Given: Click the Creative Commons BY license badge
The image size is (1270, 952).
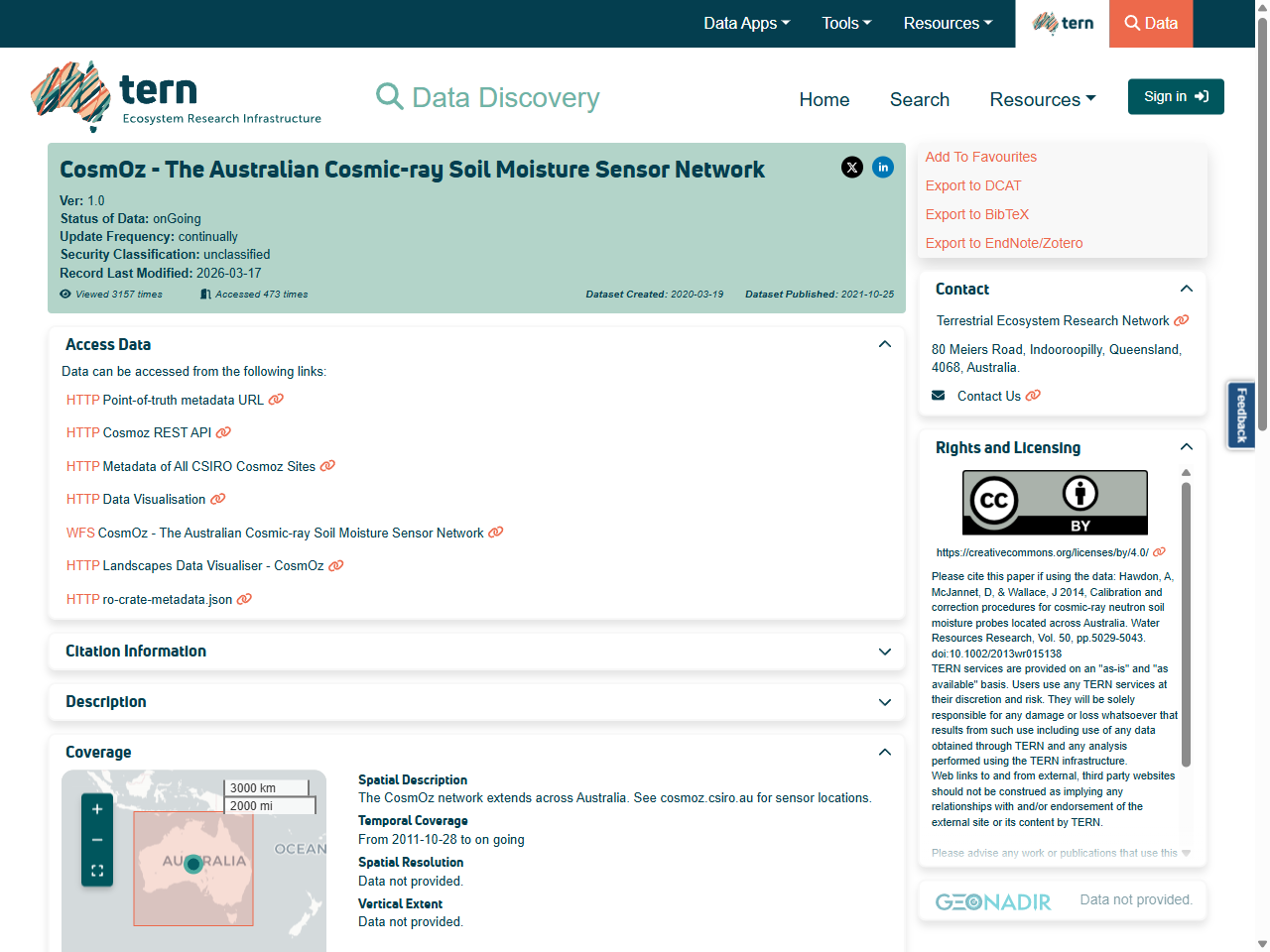Looking at the screenshot, I should pyautogui.click(x=1055, y=503).
